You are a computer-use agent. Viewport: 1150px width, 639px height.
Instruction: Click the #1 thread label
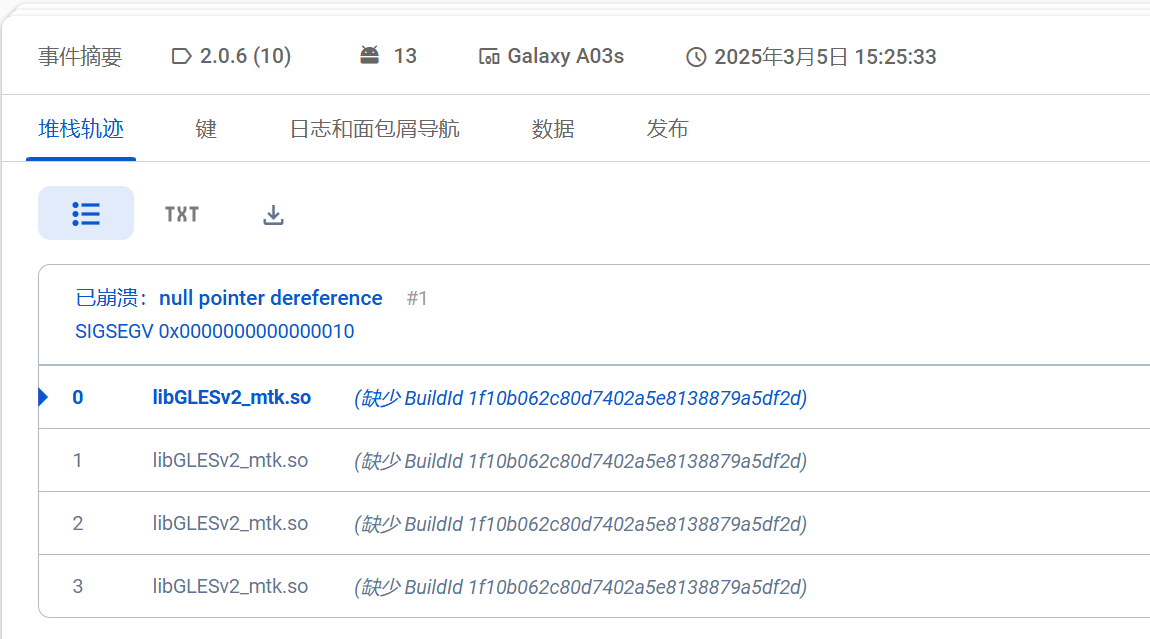point(417,298)
